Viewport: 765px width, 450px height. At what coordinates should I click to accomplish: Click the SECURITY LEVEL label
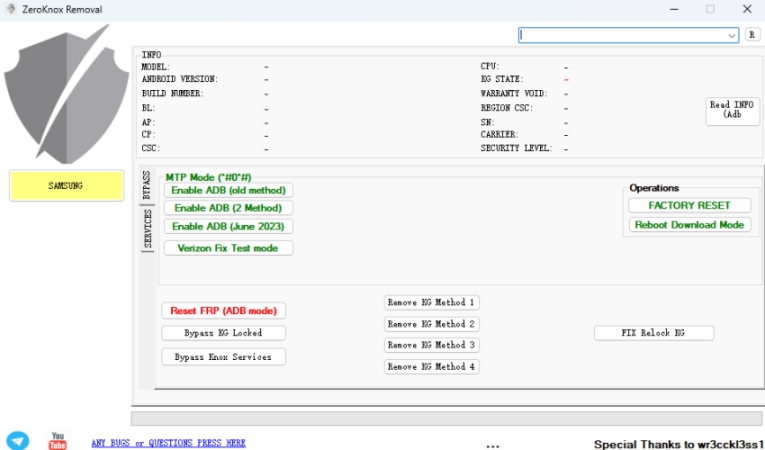(x=517, y=148)
